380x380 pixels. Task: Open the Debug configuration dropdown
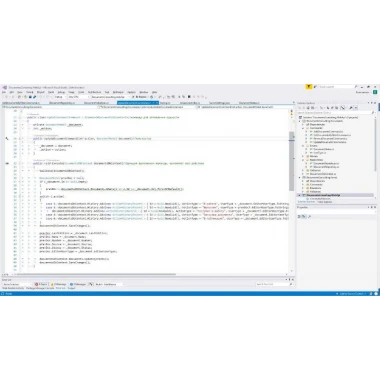pos(60,97)
